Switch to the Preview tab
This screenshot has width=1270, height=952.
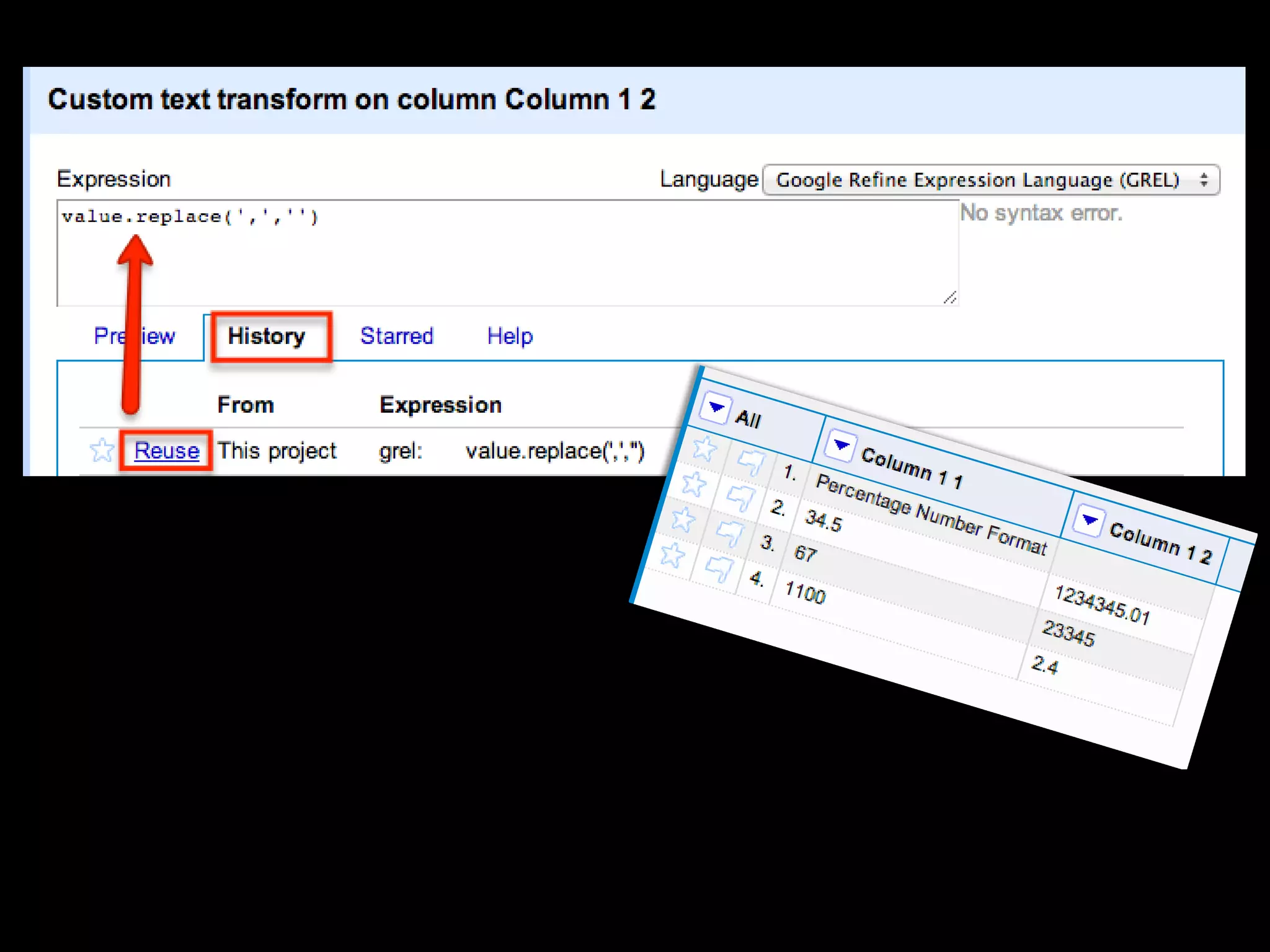[x=158, y=337]
